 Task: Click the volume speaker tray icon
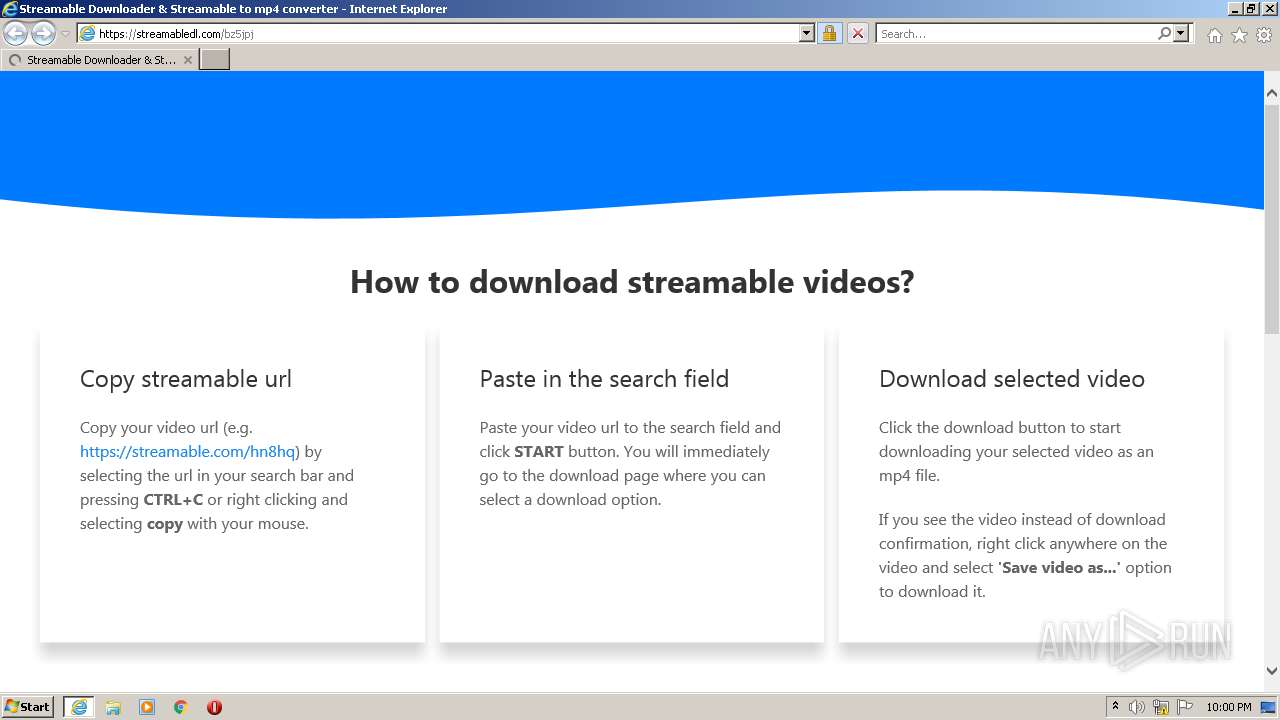coord(1137,707)
